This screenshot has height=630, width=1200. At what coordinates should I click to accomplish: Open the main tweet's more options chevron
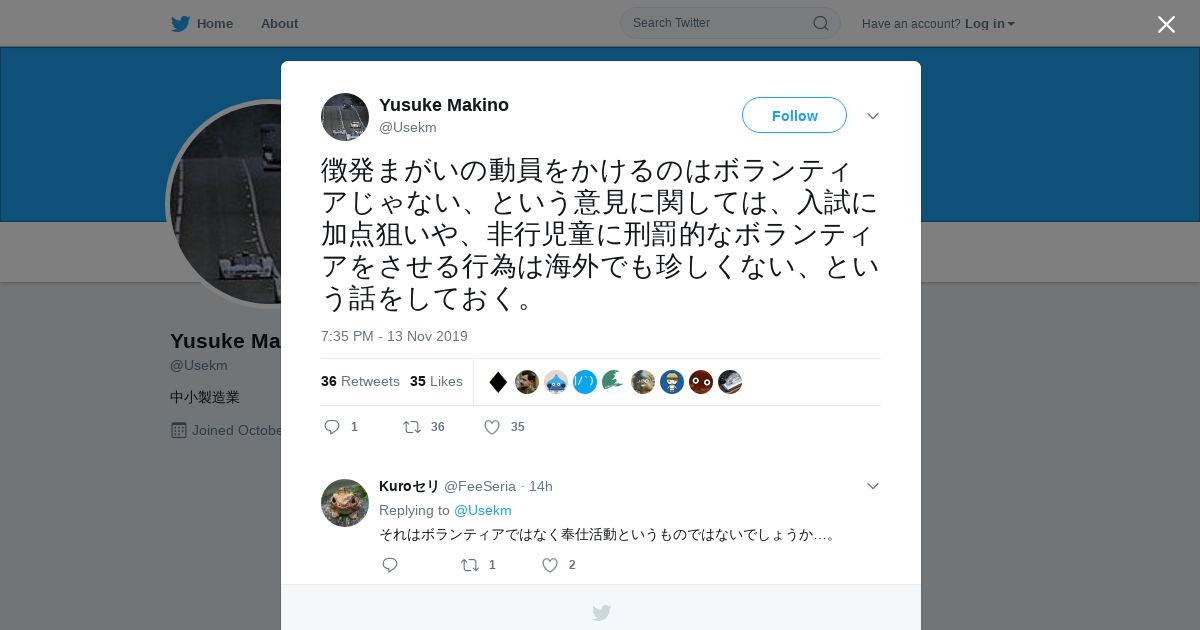pos(872,116)
